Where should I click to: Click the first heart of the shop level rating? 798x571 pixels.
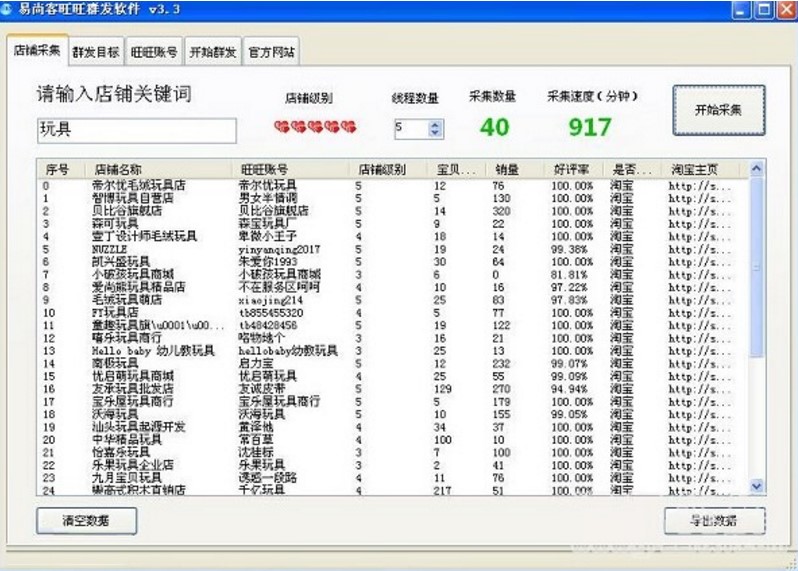coord(281,126)
